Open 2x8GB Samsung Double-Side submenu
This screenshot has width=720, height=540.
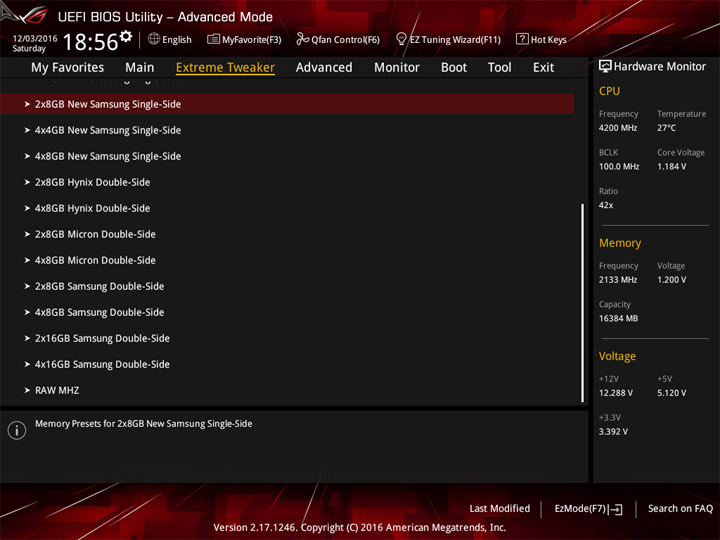pyautogui.click(x=287, y=287)
